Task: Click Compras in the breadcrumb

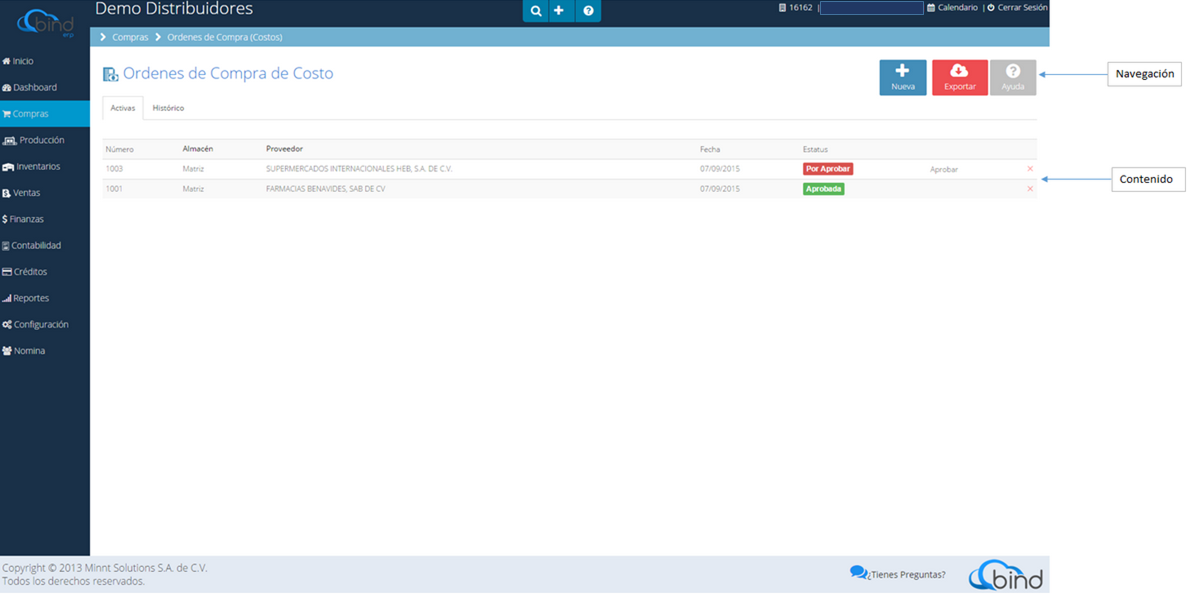Action: [x=130, y=37]
